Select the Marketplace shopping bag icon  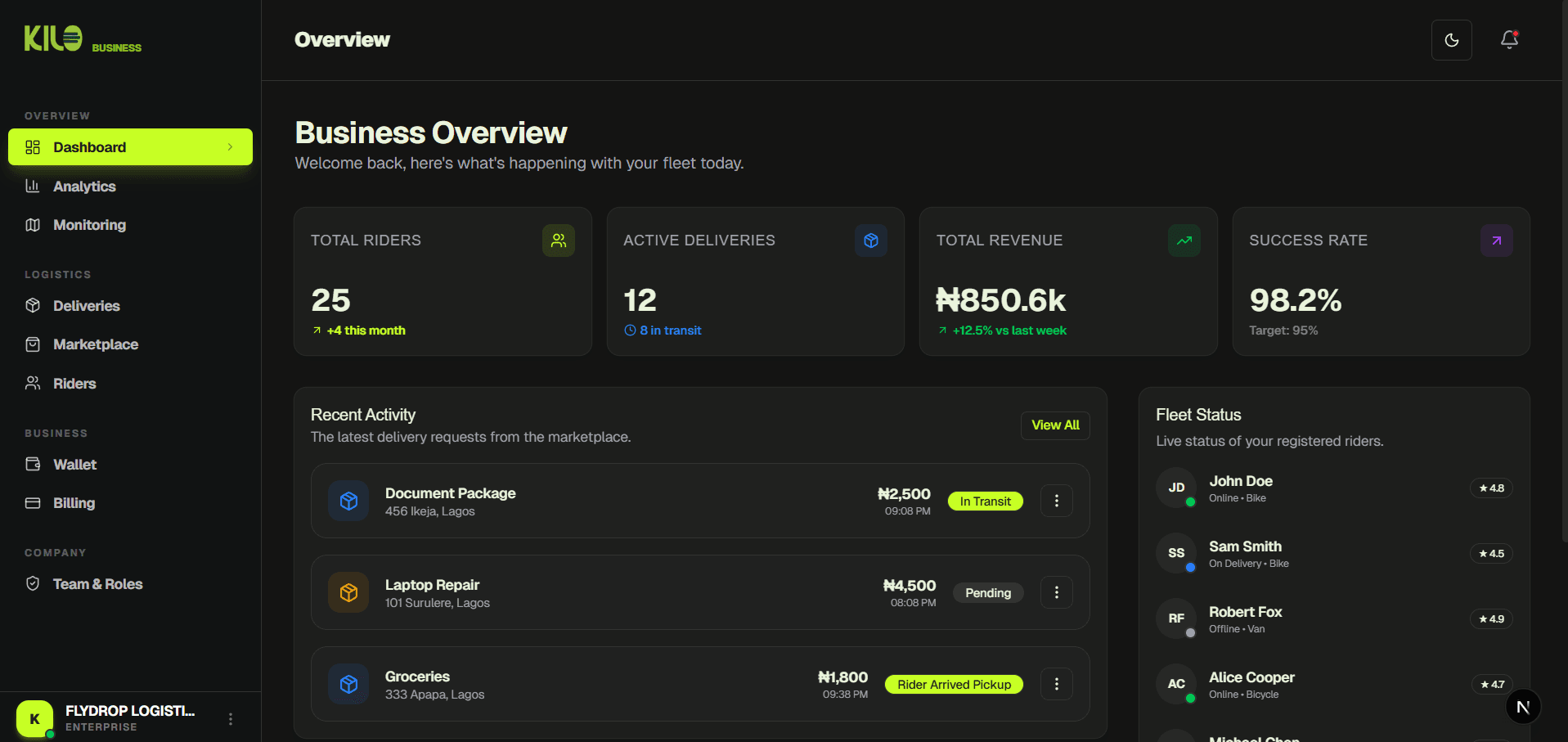click(33, 344)
